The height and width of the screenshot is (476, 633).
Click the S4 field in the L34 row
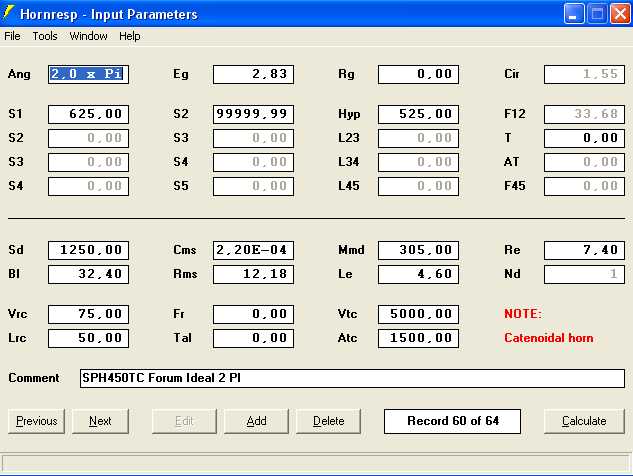point(253,162)
